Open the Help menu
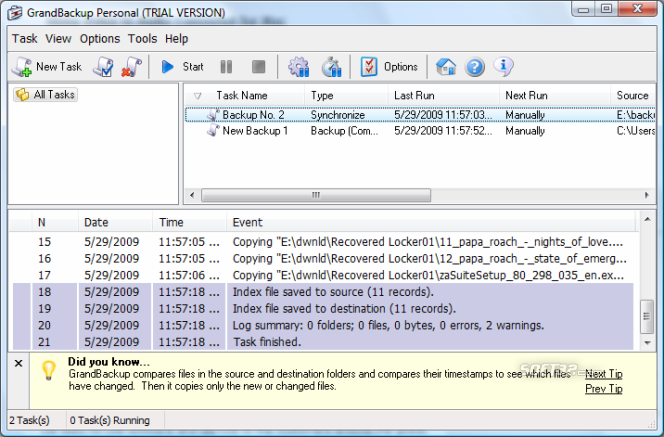Screen dimensions: 664x437 (176, 39)
